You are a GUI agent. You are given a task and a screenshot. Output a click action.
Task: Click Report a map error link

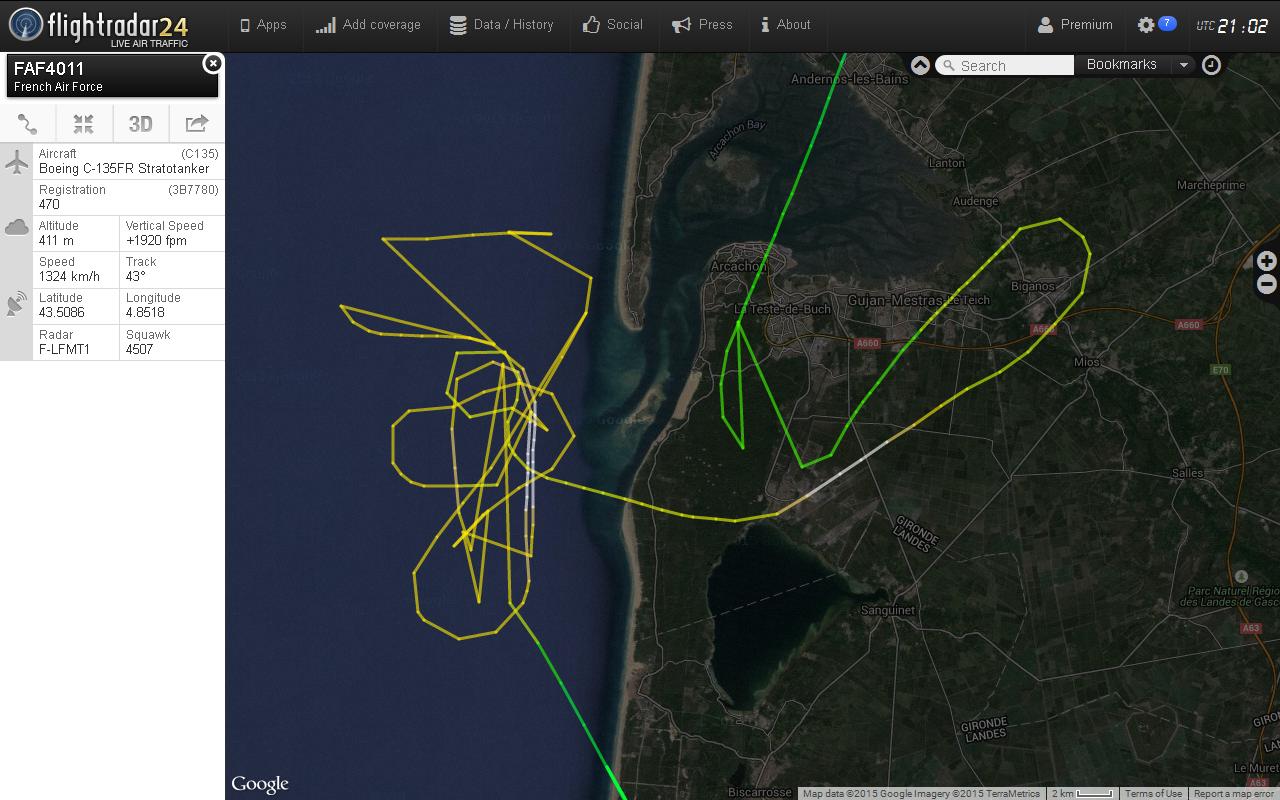1234,794
